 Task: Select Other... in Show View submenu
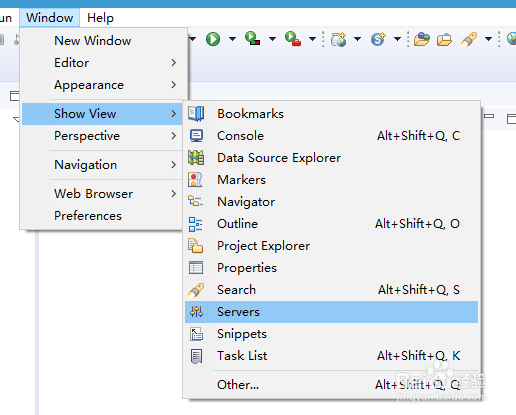331,385
